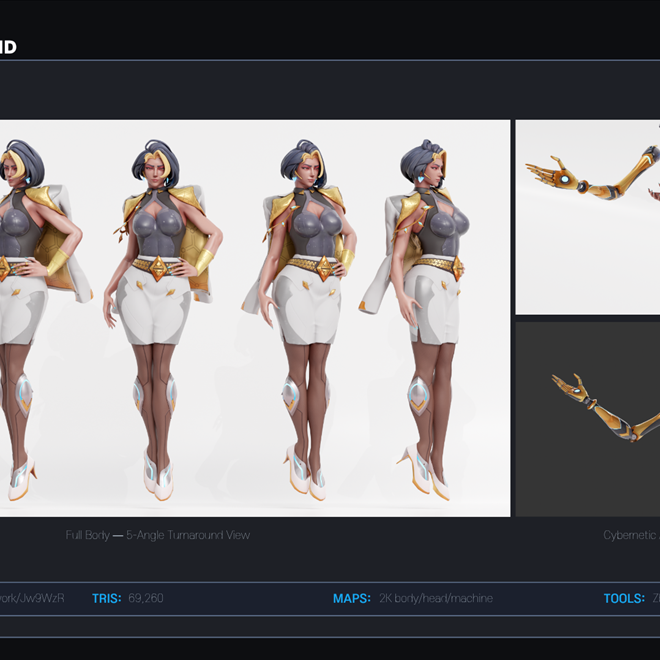Click the 'MAPS:' label
The height and width of the screenshot is (660, 660).
(x=352, y=598)
